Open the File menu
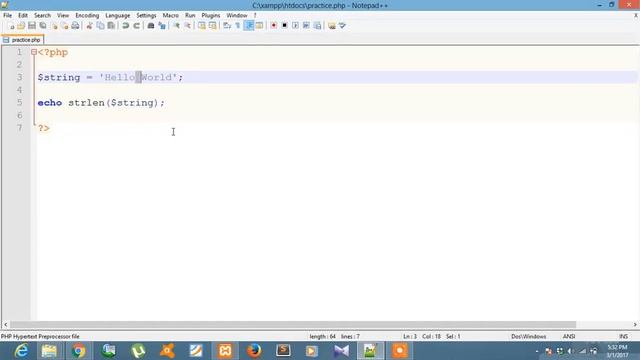The height and width of the screenshot is (360, 640). click(x=7, y=15)
